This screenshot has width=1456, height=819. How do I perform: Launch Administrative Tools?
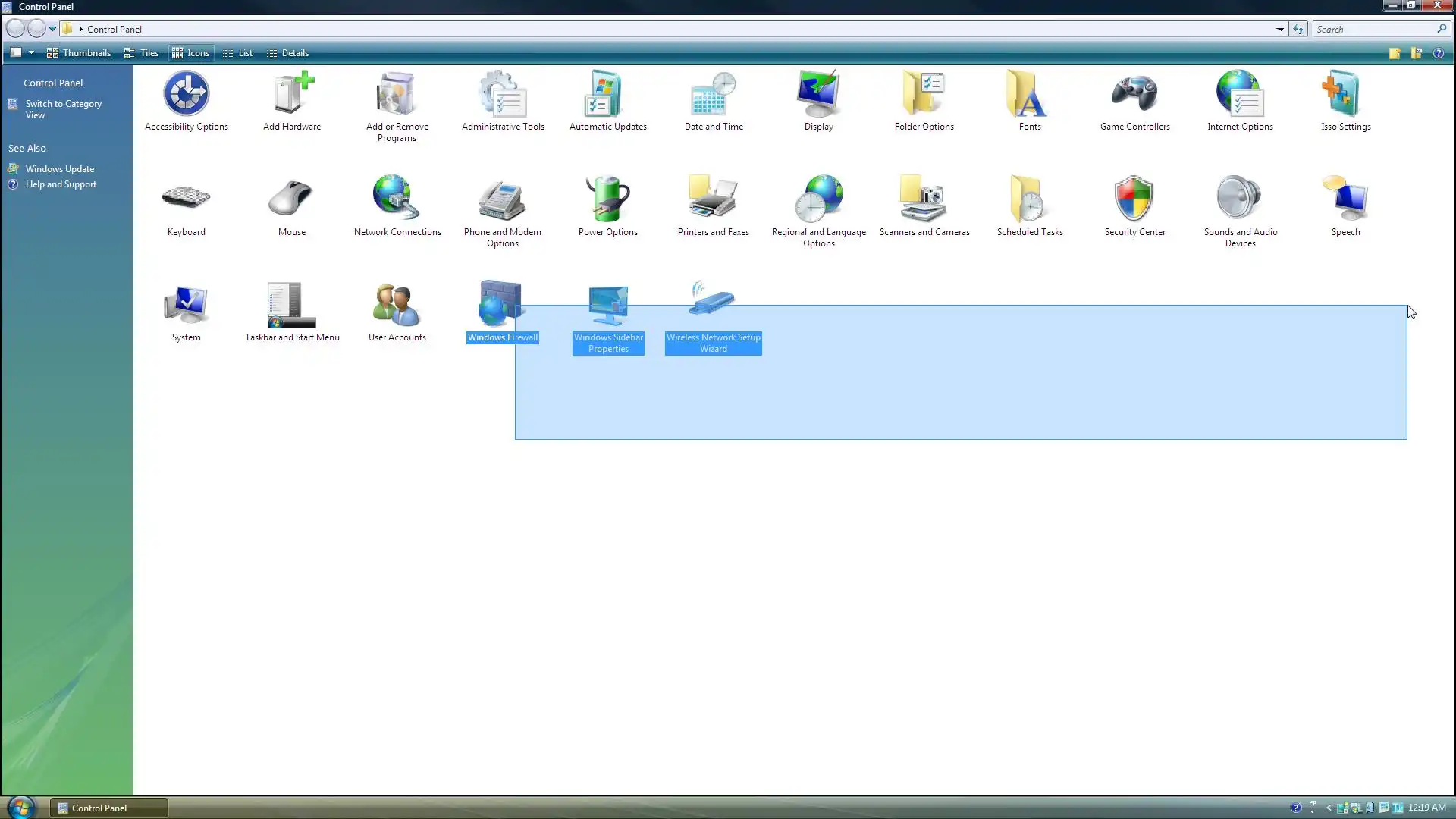[x=502, y=95]
